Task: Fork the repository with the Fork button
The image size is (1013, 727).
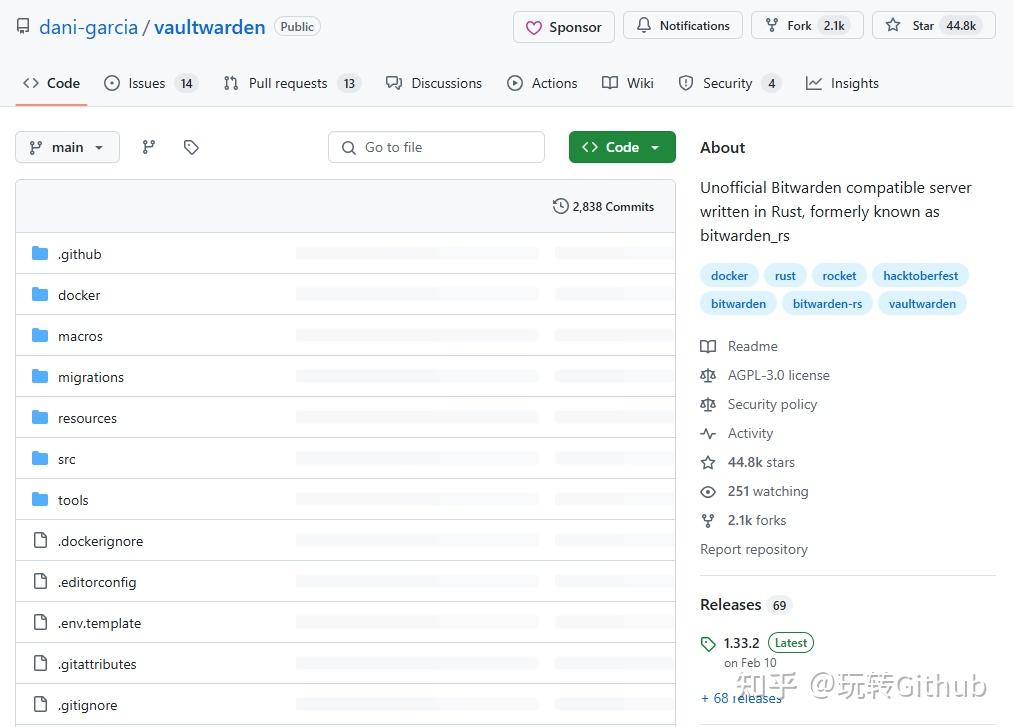Action: (807, 26)
